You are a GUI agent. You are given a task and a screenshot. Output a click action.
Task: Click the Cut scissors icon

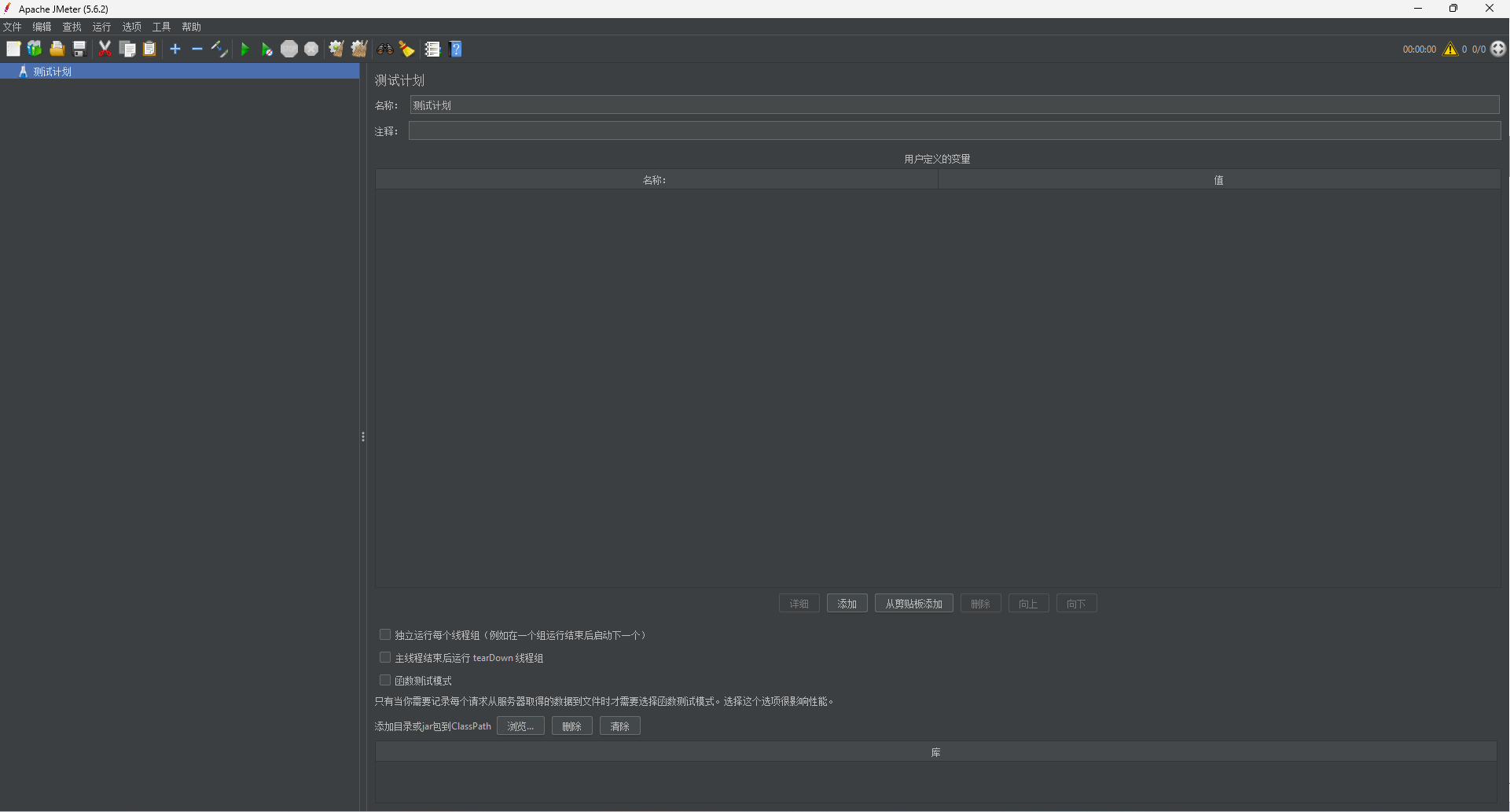(105, 49)
